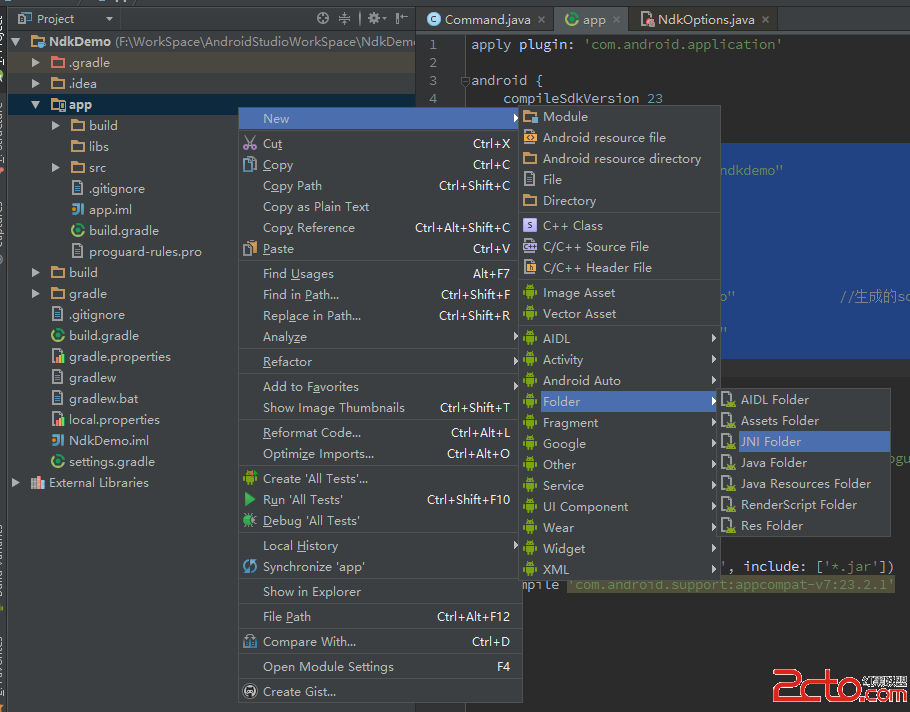Click the Hide Project panel icon
The width and height of the screenshot is (910, 712).
pyautogui.click(x=401, y=18)
